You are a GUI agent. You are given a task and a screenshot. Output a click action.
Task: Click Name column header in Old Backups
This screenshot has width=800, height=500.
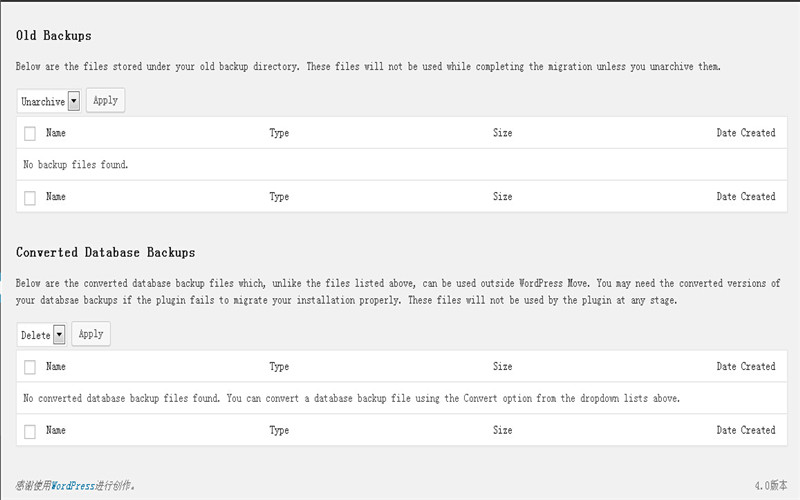pyautogui.click(x=56, y=133)
